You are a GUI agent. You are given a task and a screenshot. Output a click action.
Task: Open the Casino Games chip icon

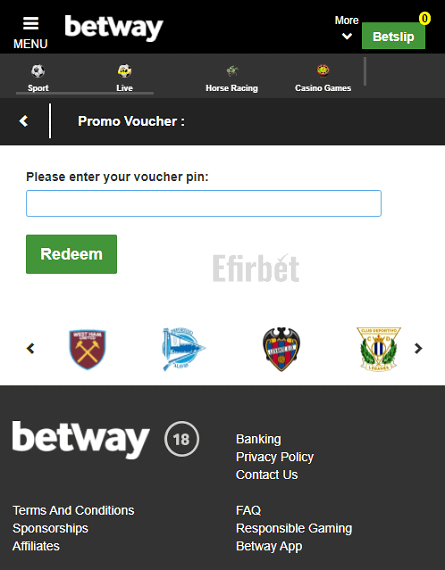(323, 70)
